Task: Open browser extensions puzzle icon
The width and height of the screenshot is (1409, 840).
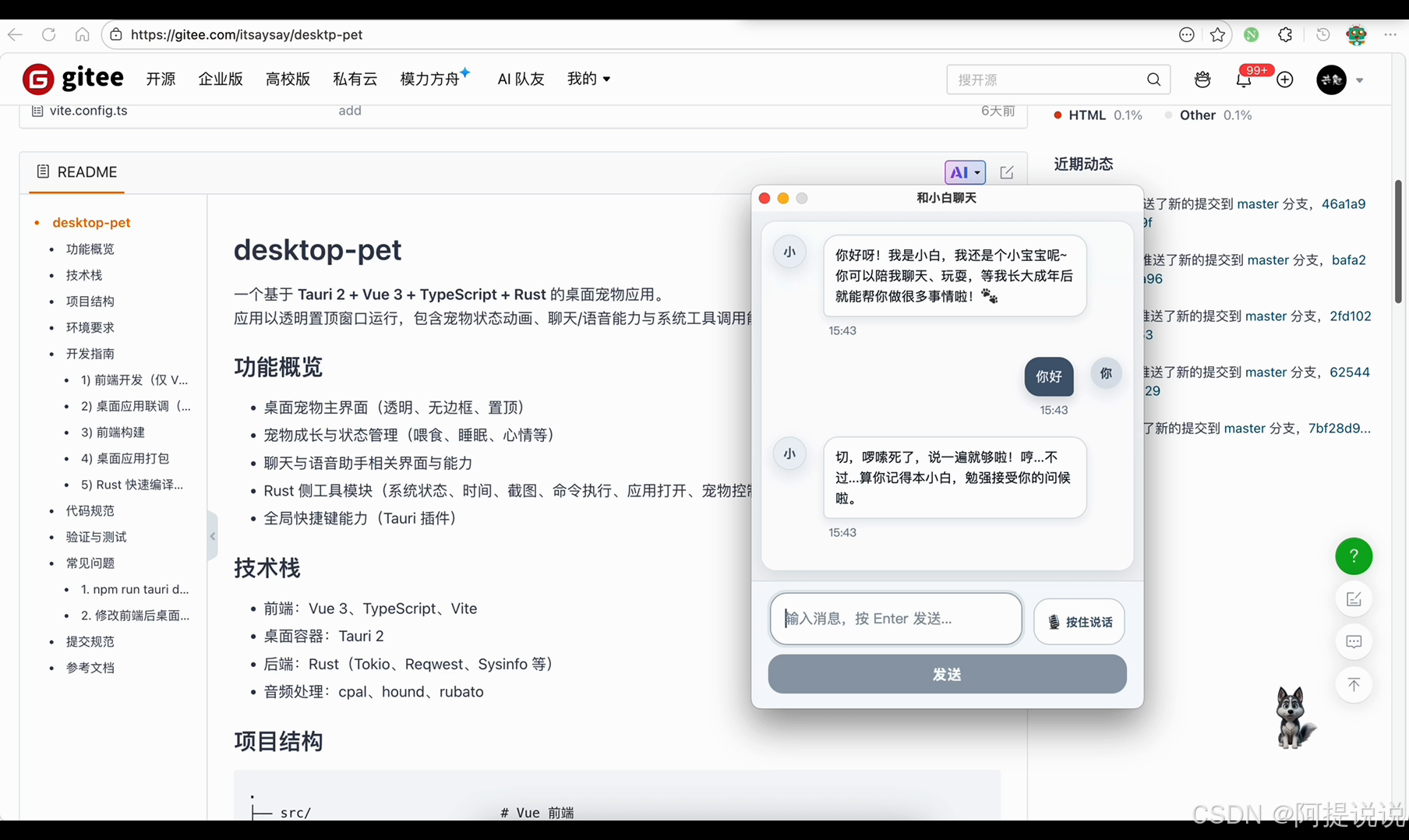Action: pyautogui.click(x=1285, y=34)
